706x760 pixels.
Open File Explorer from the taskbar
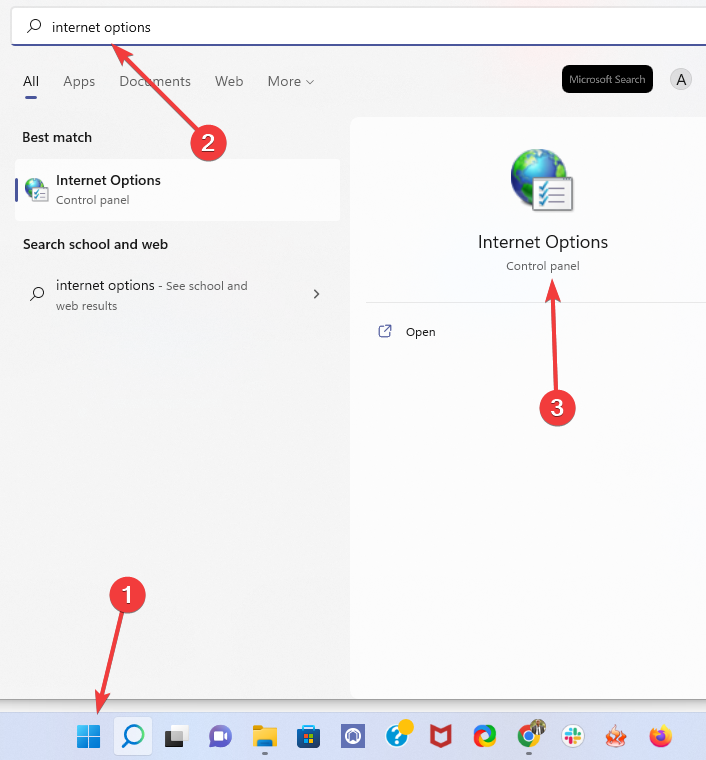coord(265,736)
